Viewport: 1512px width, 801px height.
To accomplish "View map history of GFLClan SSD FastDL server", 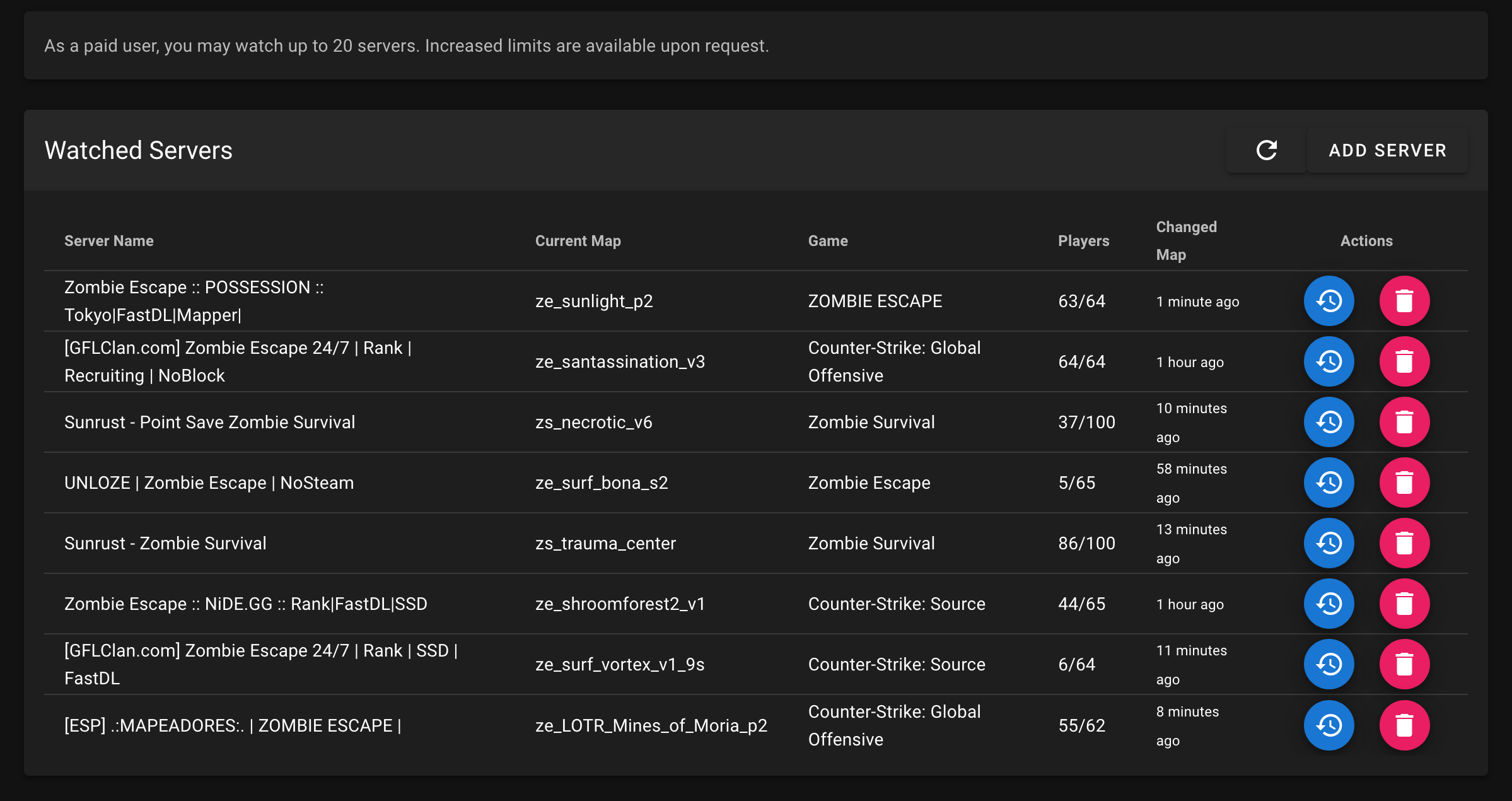I will tap(1329, 664).
